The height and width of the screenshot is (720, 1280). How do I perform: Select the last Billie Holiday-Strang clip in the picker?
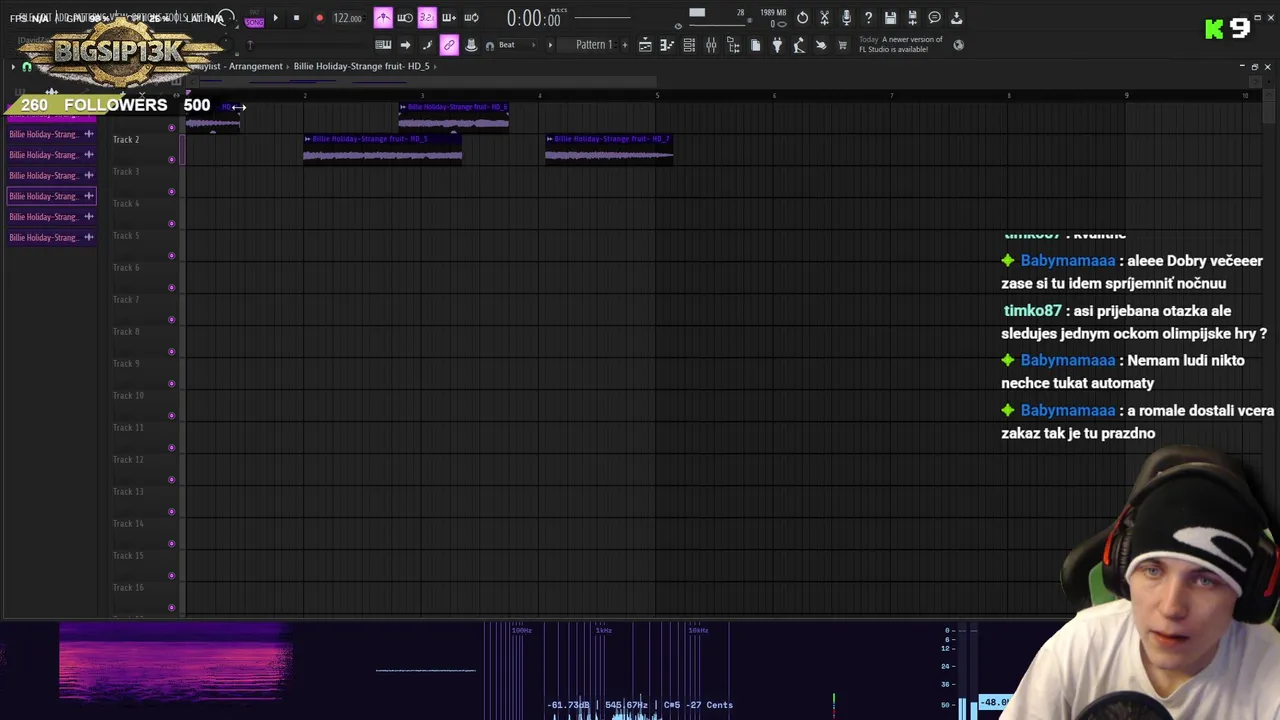click(51, 238)
